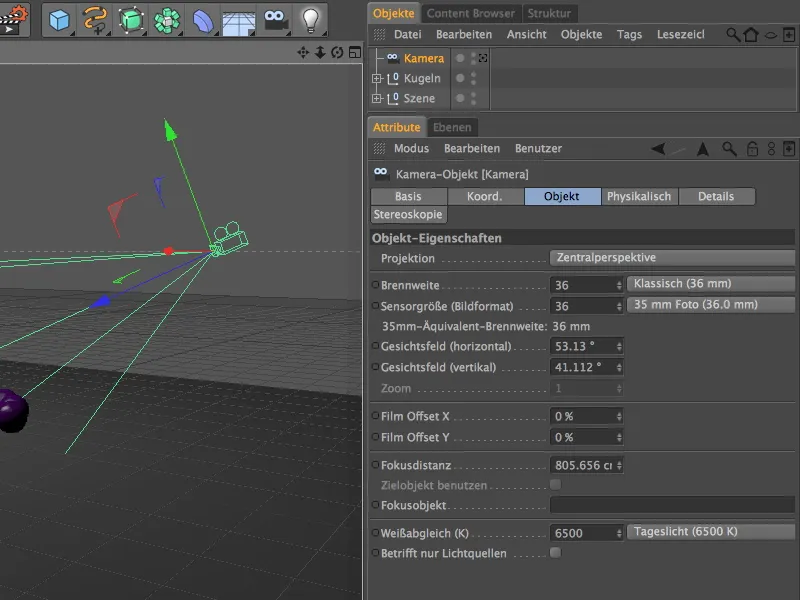Viewport: 800px width, 600px height.
Task: Toggle attribute manager mode lock icon
Action: pyautogui.click(x=771, y=149)
